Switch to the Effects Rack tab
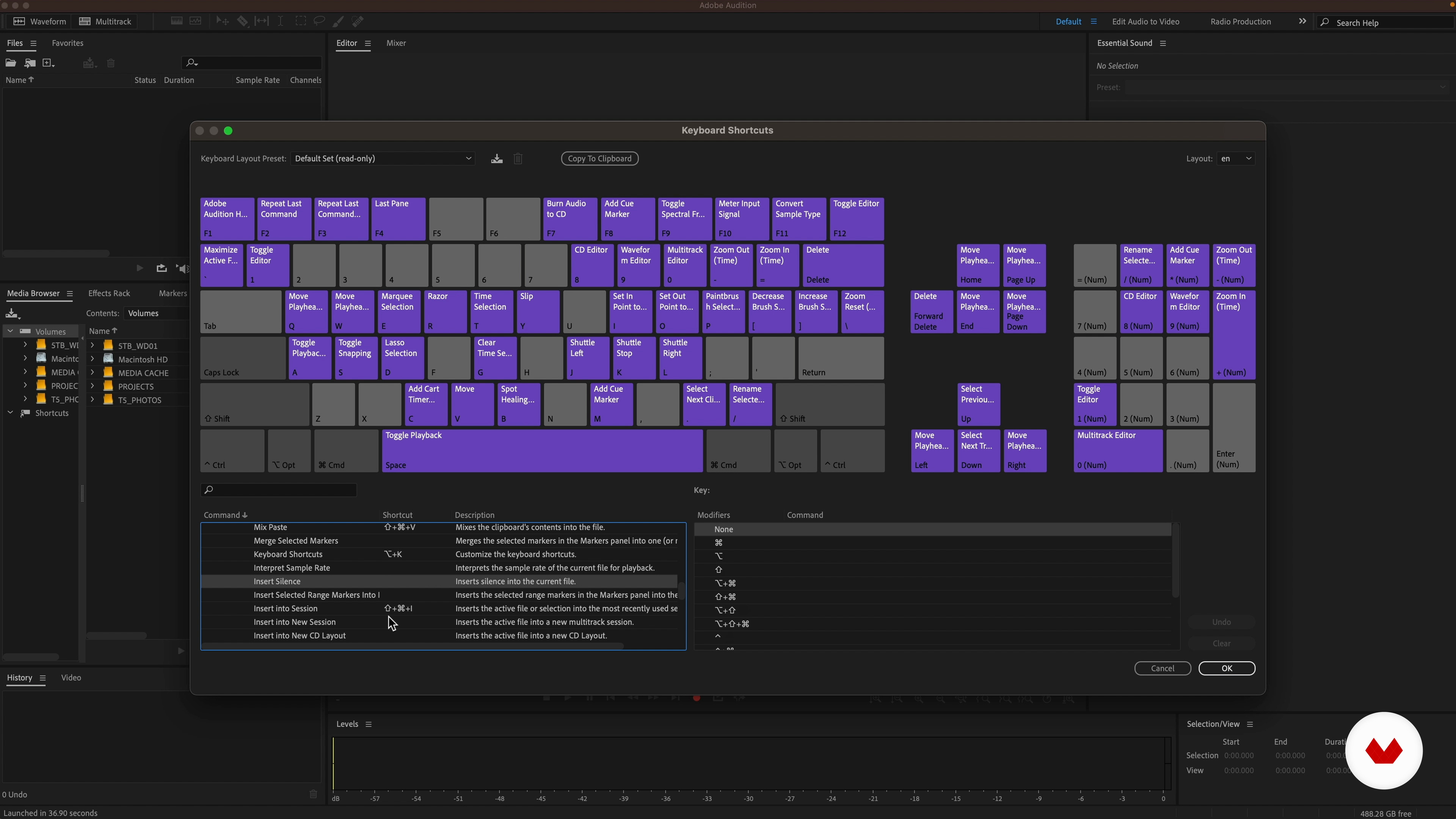The image size is (1456, 819). tap(109, 293)
